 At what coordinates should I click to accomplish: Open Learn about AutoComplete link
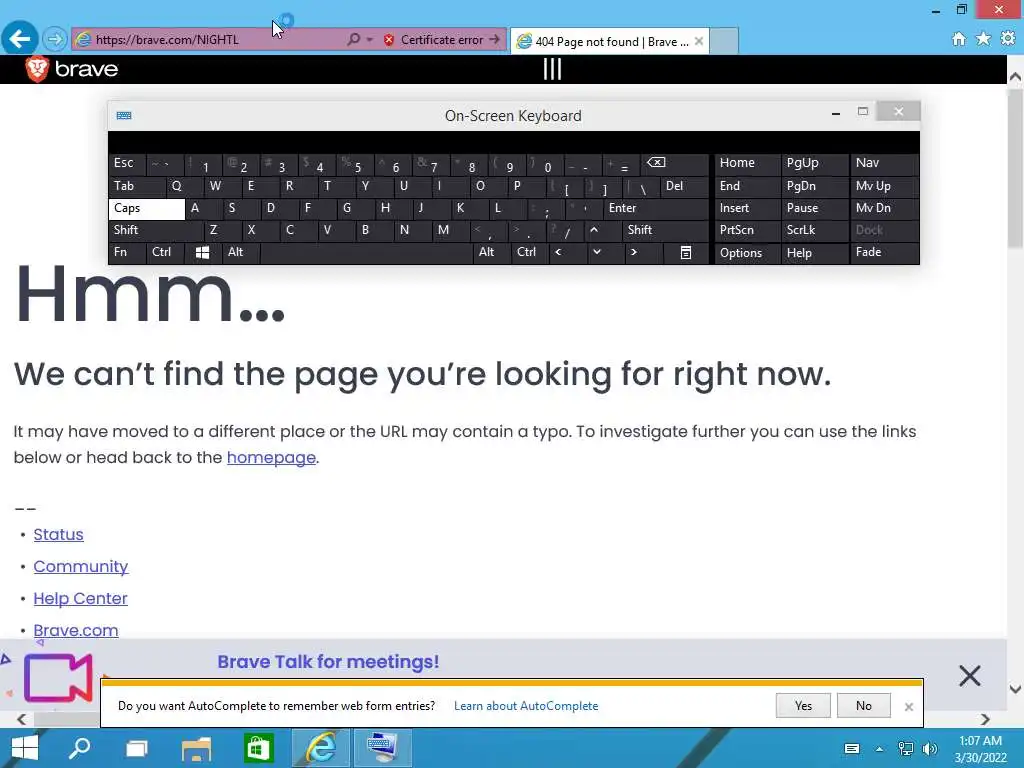(526, 706)
